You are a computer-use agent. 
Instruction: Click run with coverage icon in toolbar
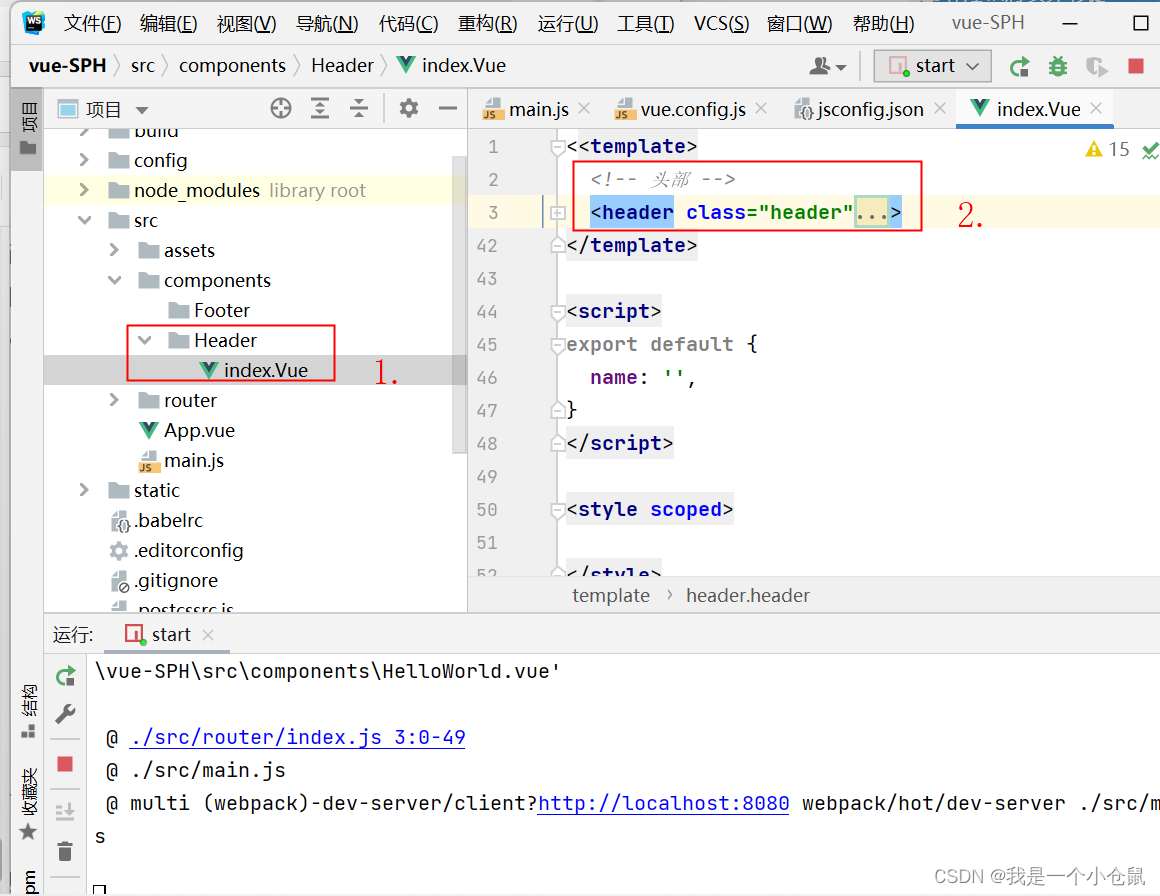click(x=1096, y=67)
